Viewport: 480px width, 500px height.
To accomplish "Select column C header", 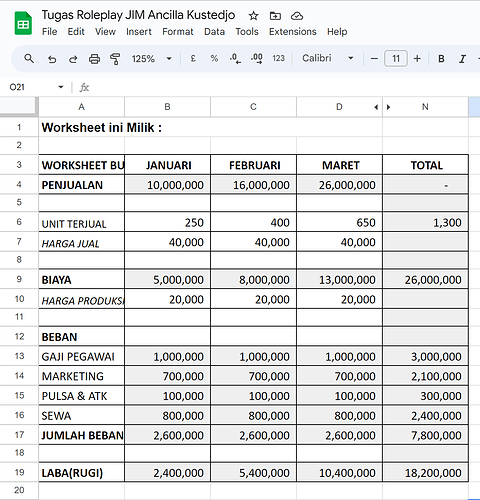I will click(x=253, y=107).
